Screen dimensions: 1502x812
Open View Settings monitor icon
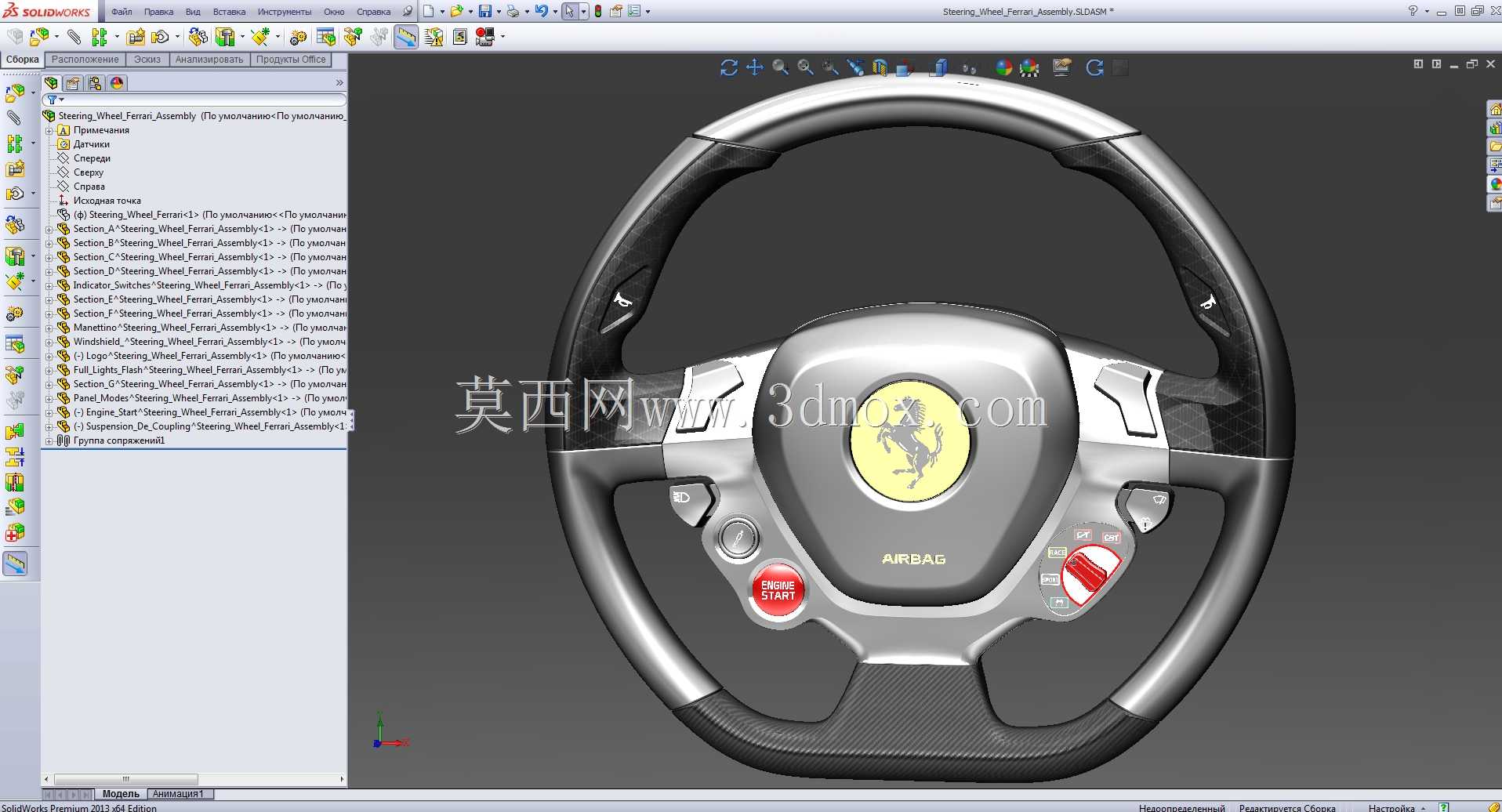click(x=1062, y=67)
